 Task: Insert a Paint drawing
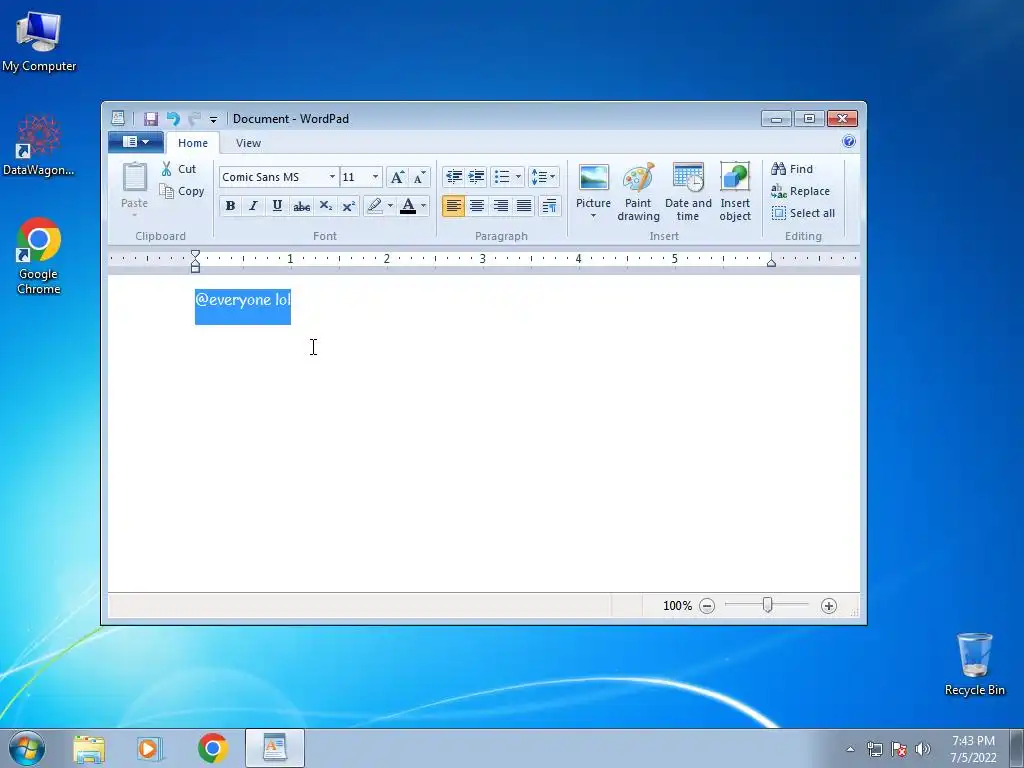(638, 192)
